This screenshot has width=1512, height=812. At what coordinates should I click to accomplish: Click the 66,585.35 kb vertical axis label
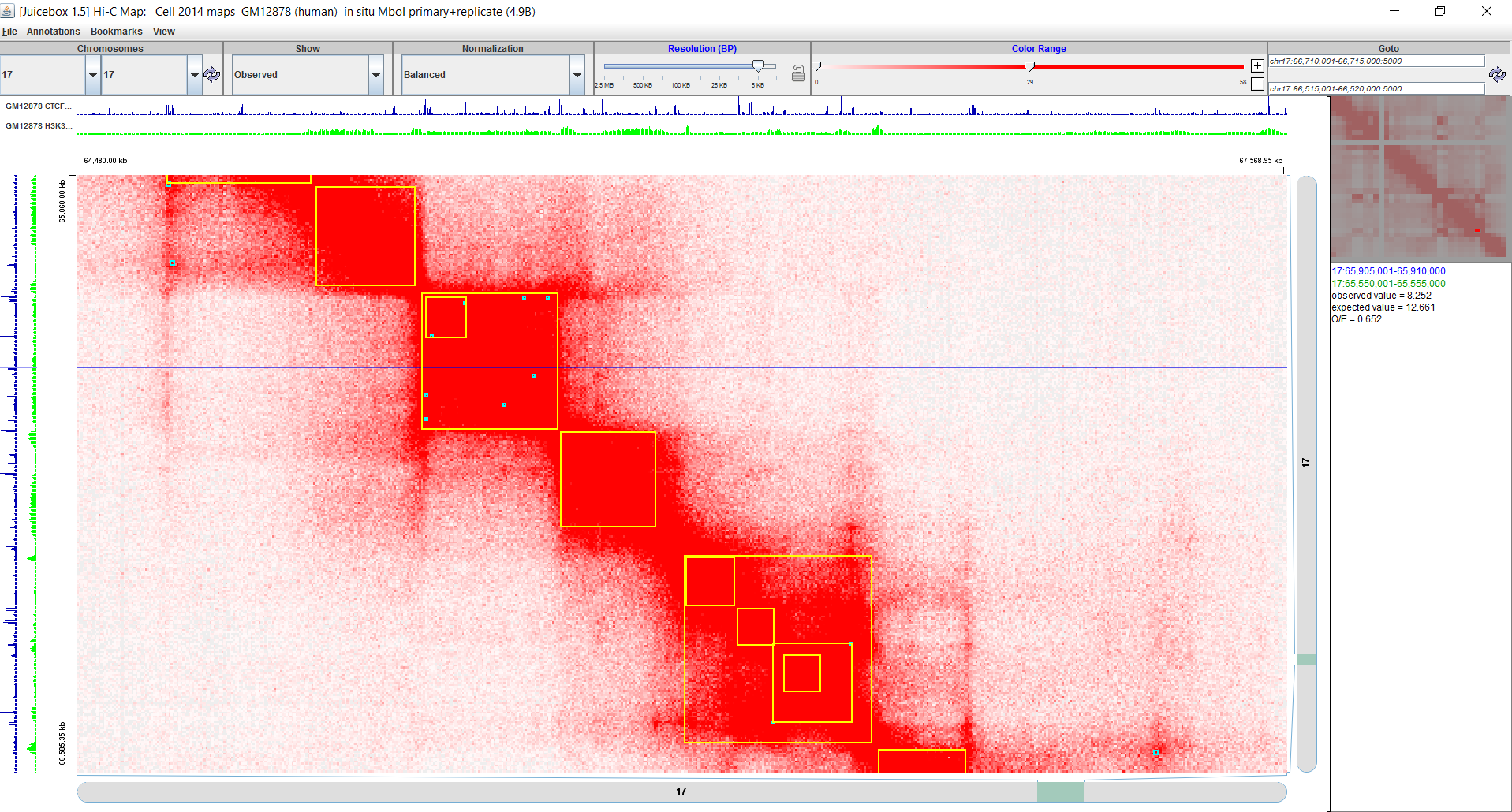62,743
